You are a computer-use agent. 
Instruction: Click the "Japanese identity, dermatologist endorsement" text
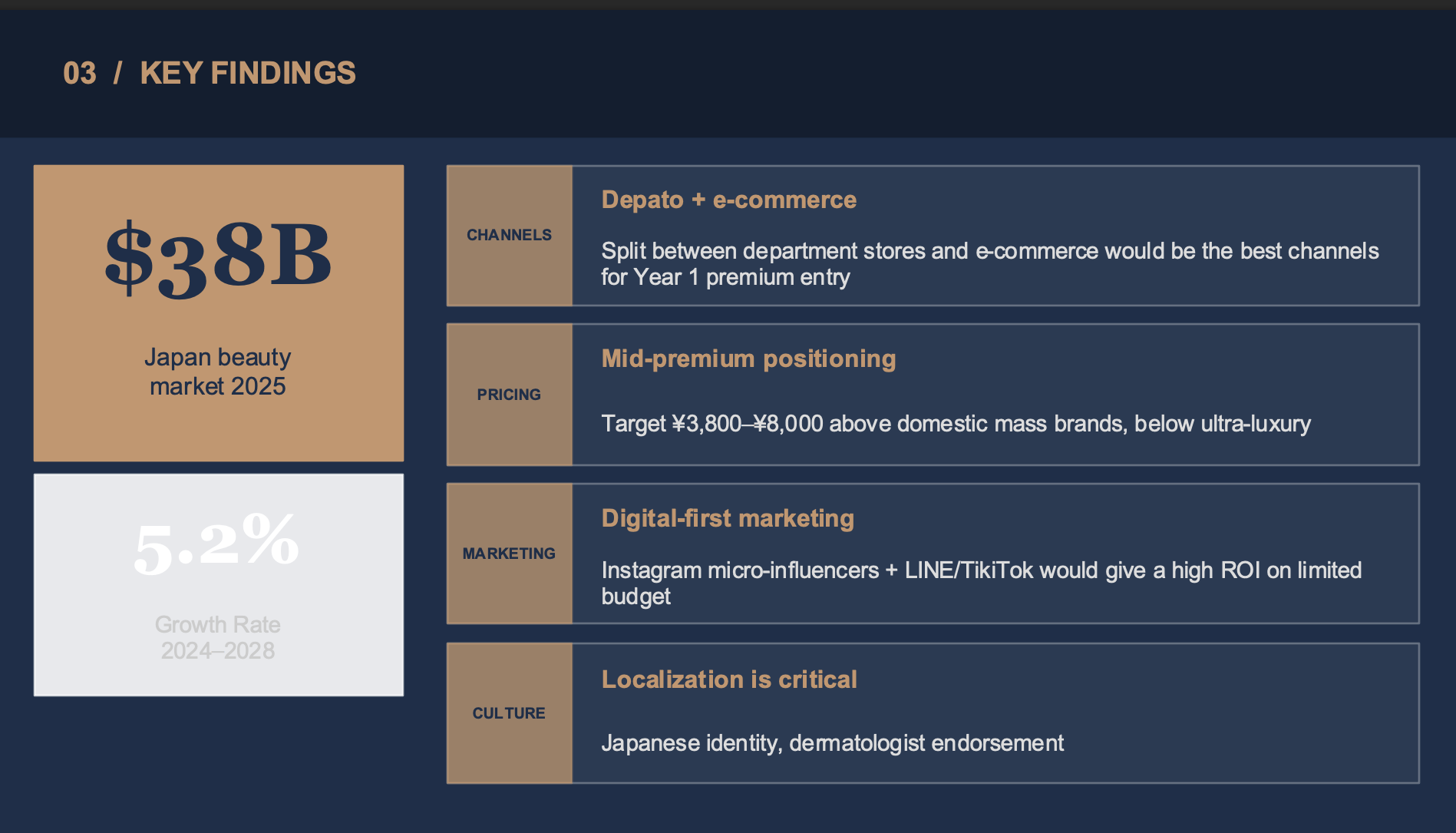tap(833, 743)
